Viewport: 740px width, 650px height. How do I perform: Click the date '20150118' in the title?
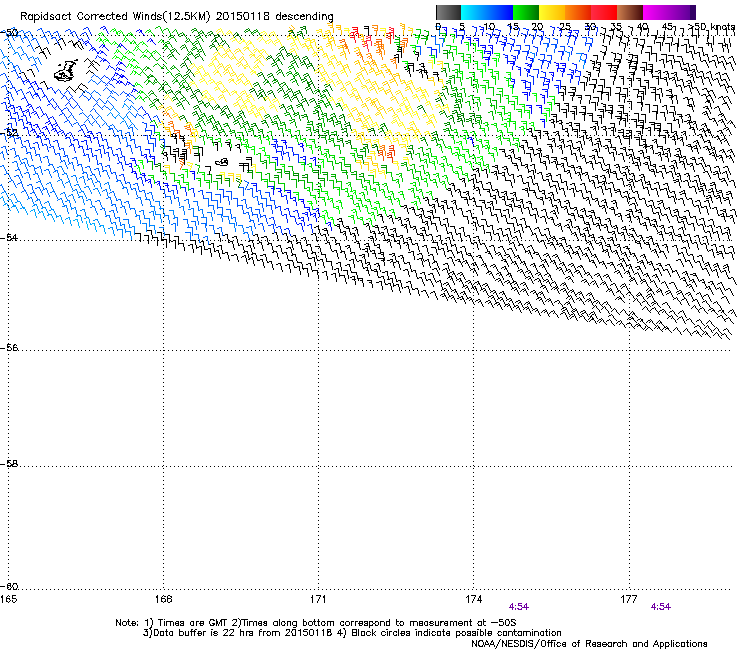click(x=243, y=17)
